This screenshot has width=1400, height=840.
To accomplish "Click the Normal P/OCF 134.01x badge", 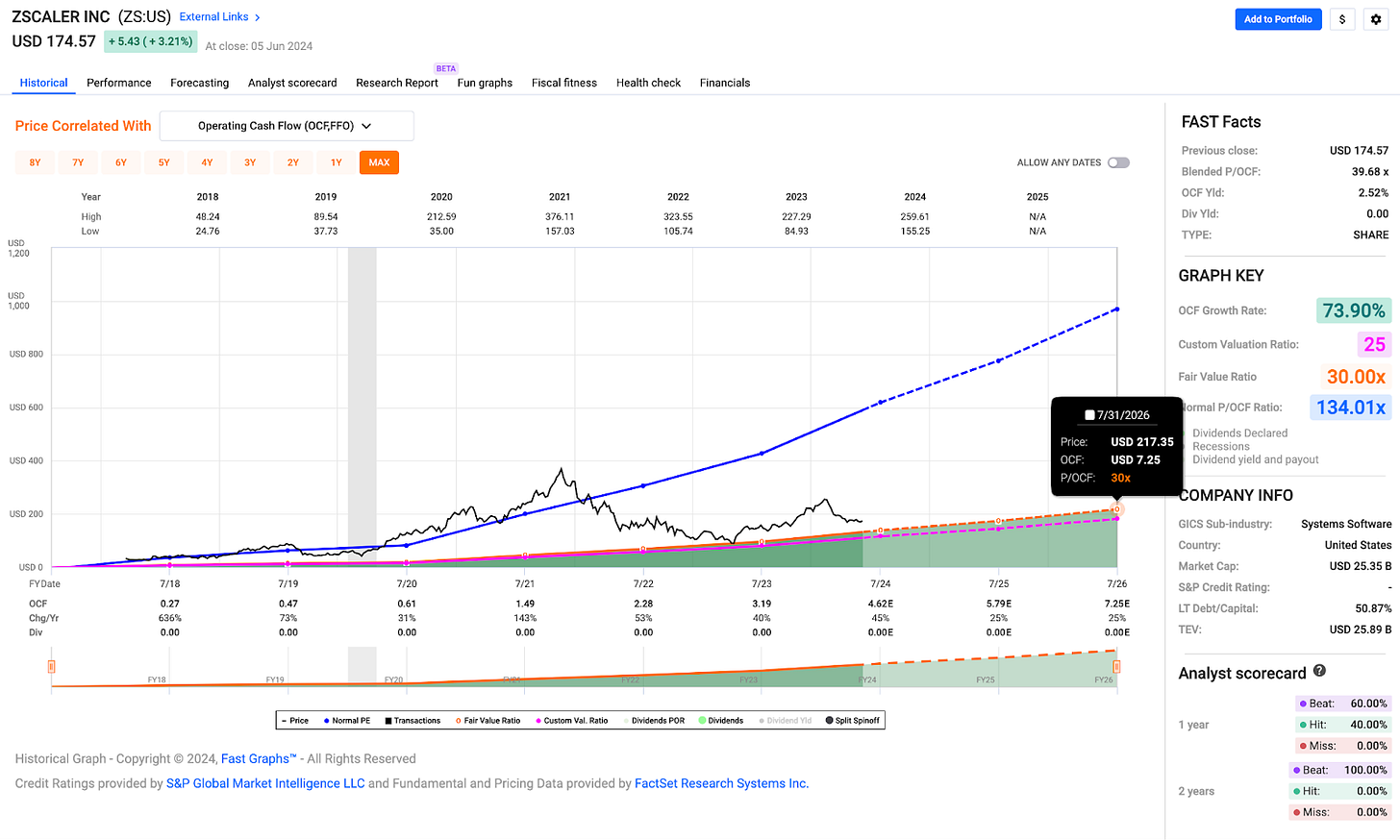I will [x=1351, y=408].
